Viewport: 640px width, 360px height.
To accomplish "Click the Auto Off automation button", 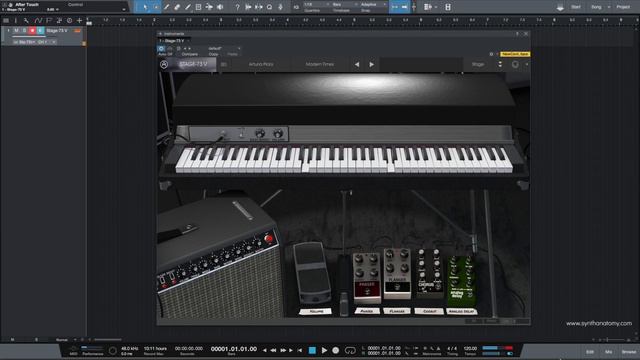I will point(165,54).
